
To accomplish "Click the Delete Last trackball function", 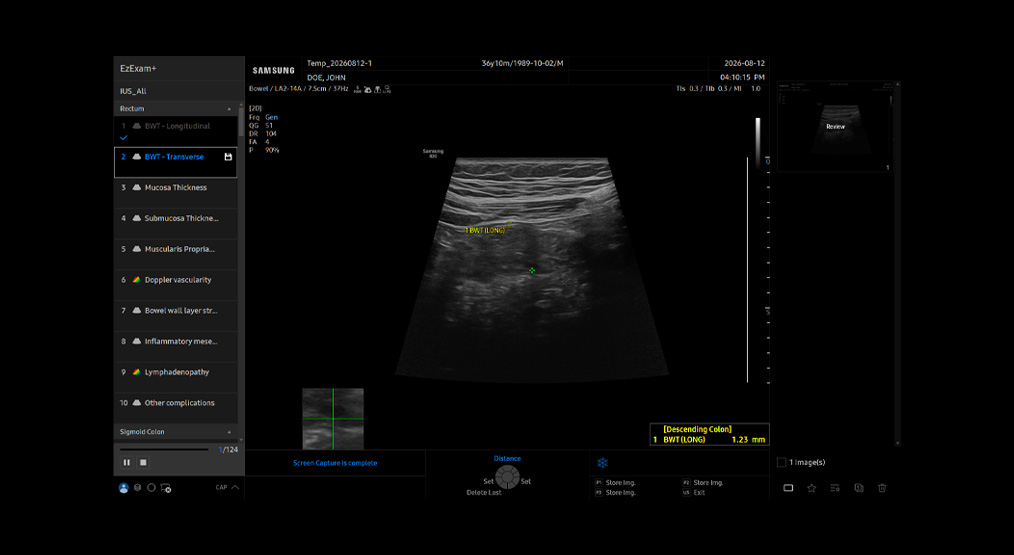I will pos(484,493).
